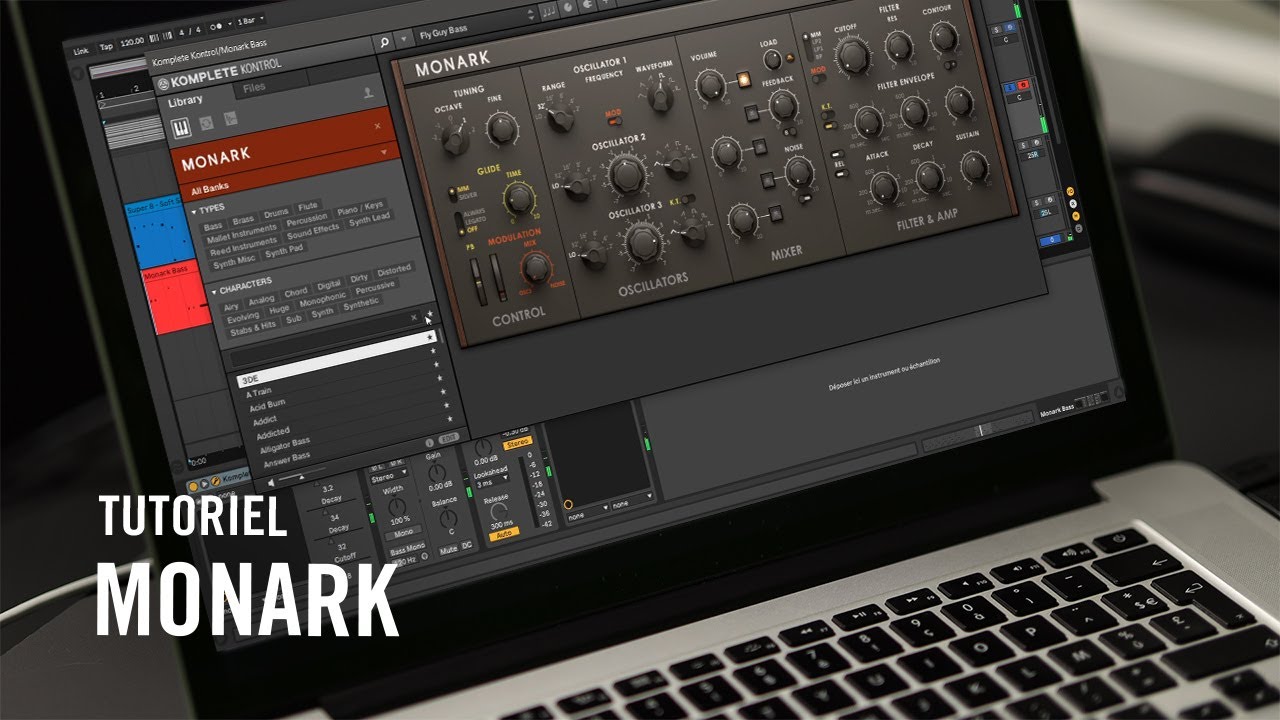Select the Loops icon under Library
This screenshot has width=1280, height=720.
207,125
